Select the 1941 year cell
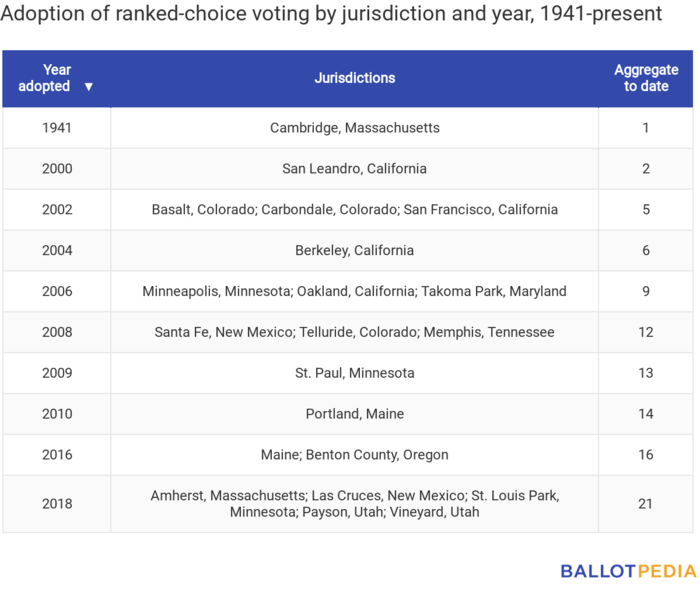Screen dimensions: 700x613 pos(57,128)
